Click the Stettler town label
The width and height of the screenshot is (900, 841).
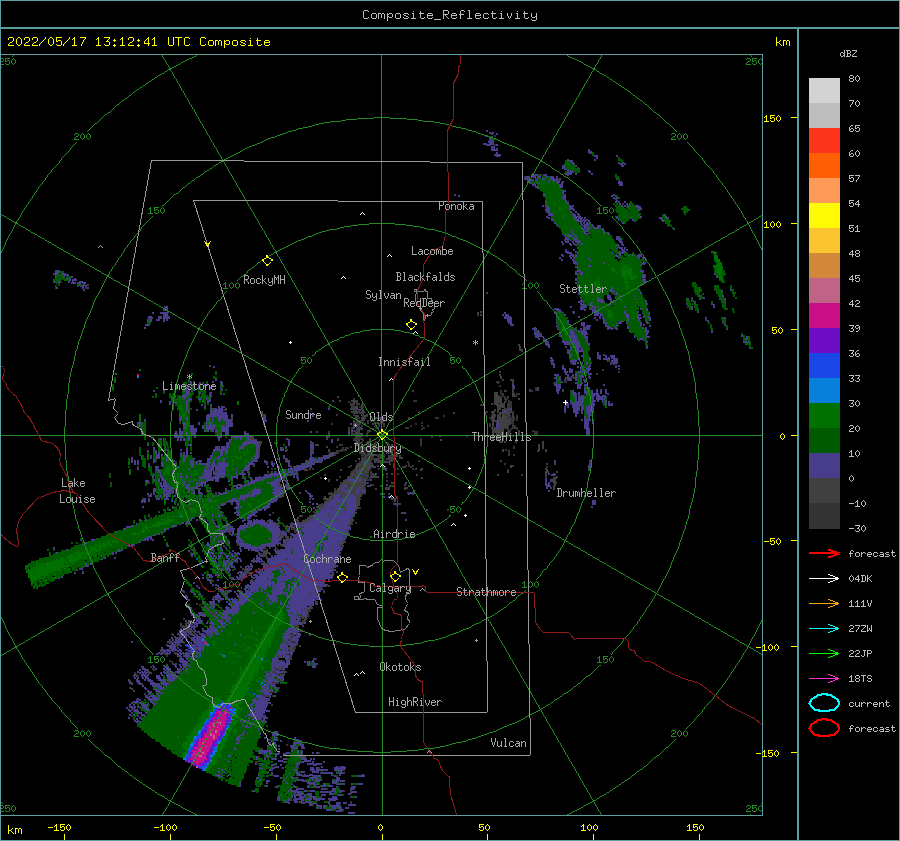(x=583, y=289)
